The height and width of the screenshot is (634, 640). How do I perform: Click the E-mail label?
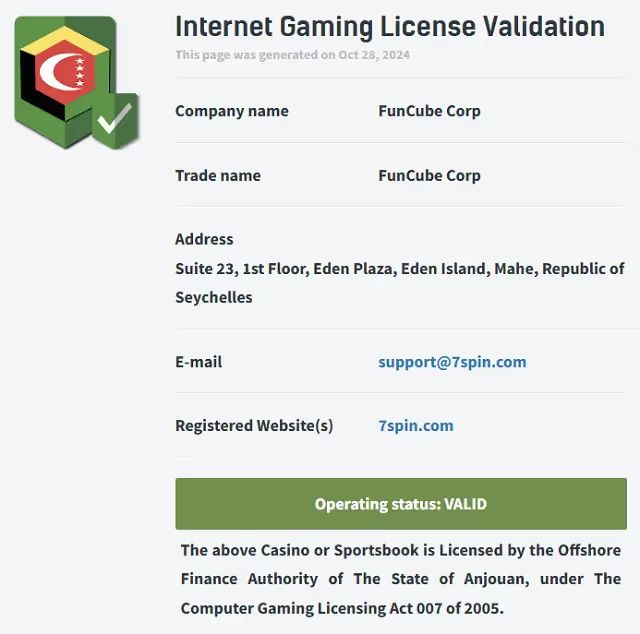[198, 362]
